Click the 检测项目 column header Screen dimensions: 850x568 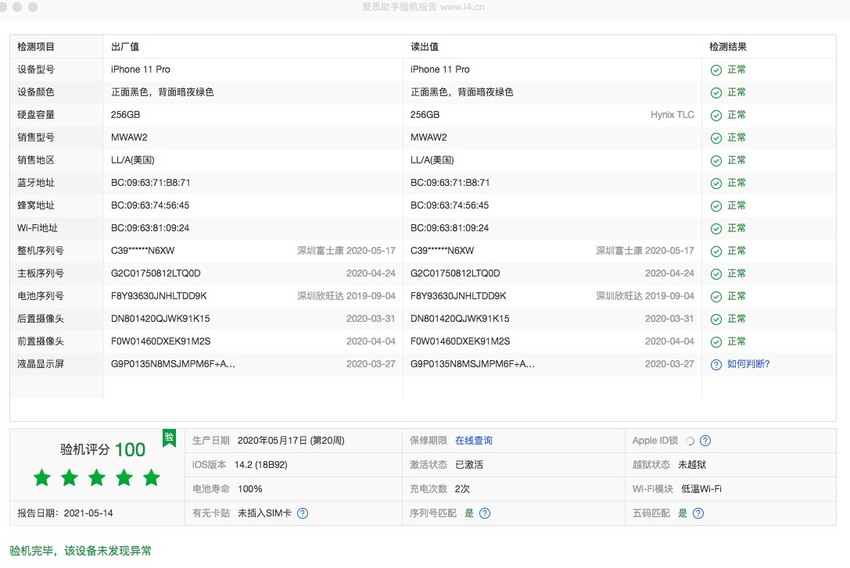(35, 47)
